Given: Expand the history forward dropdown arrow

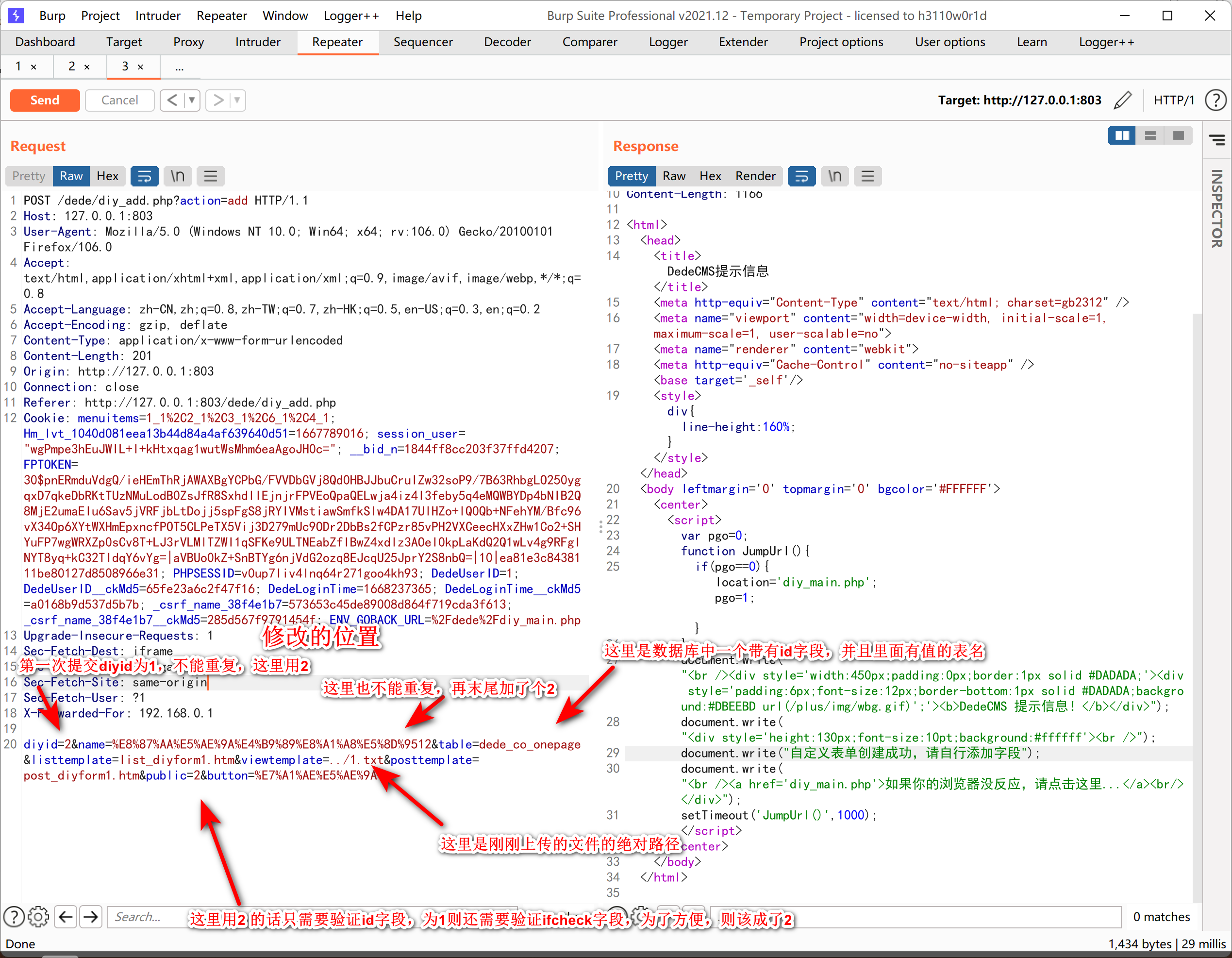Looking at the screenshot, I should [x=237, y=101].
